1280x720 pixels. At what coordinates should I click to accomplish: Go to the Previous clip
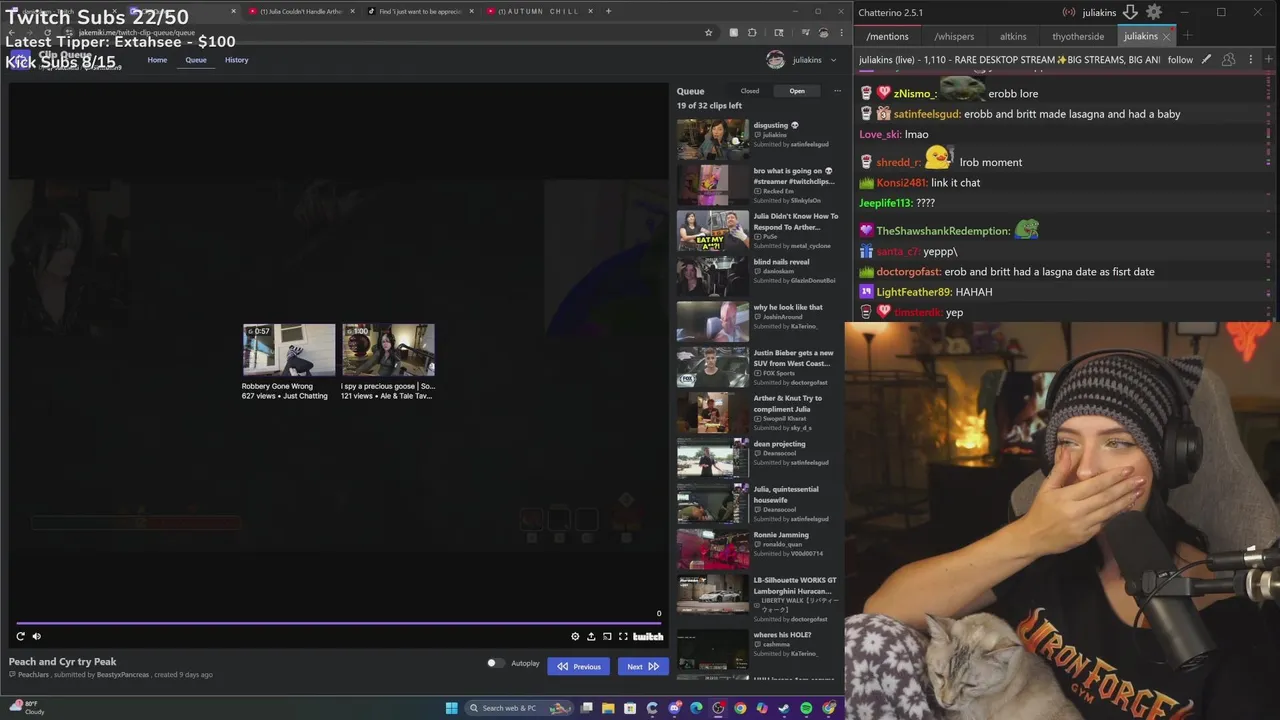pyautogui.click(x=579, y=666)
